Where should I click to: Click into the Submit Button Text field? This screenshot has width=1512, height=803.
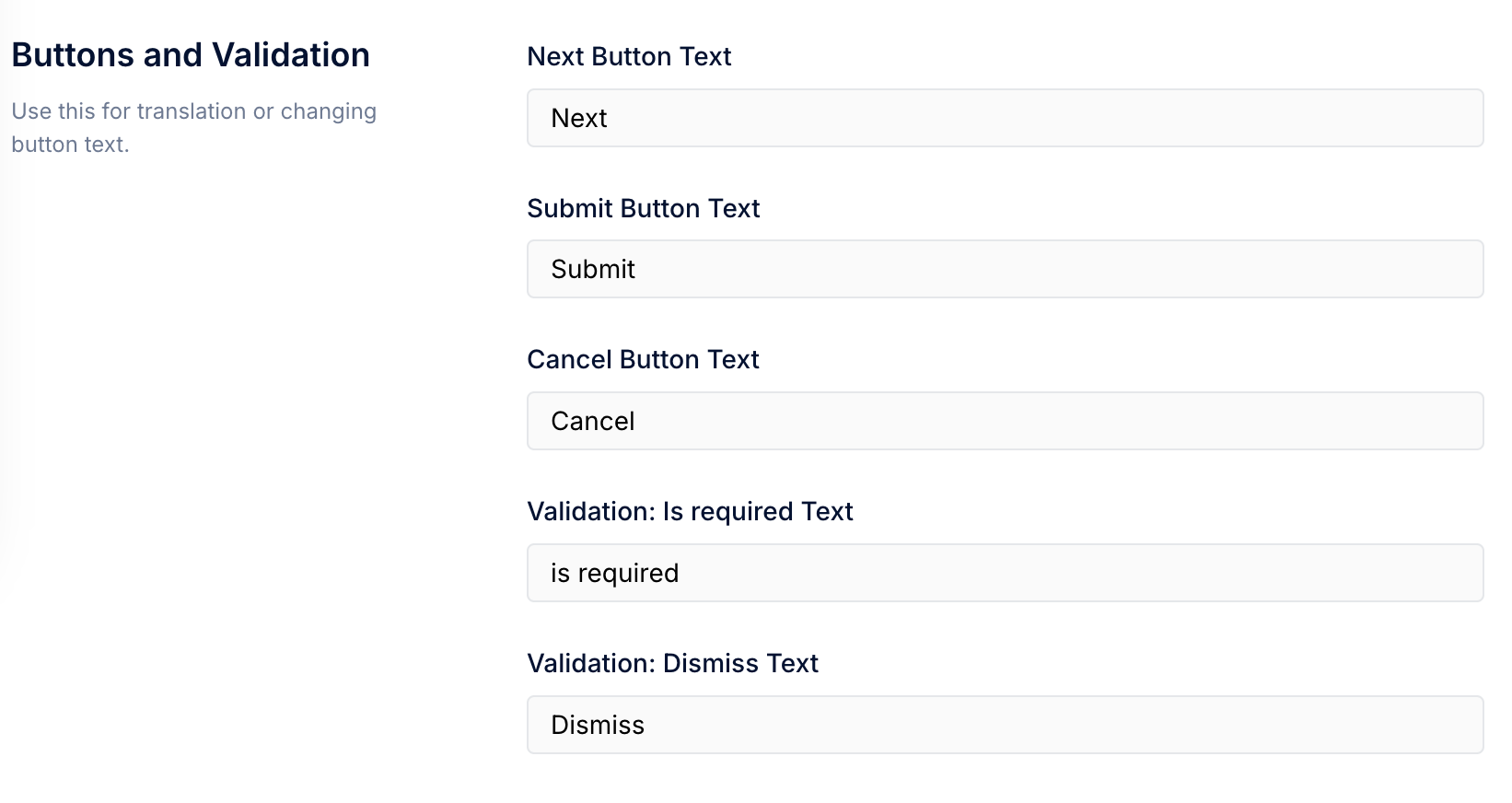(1005, 269)
